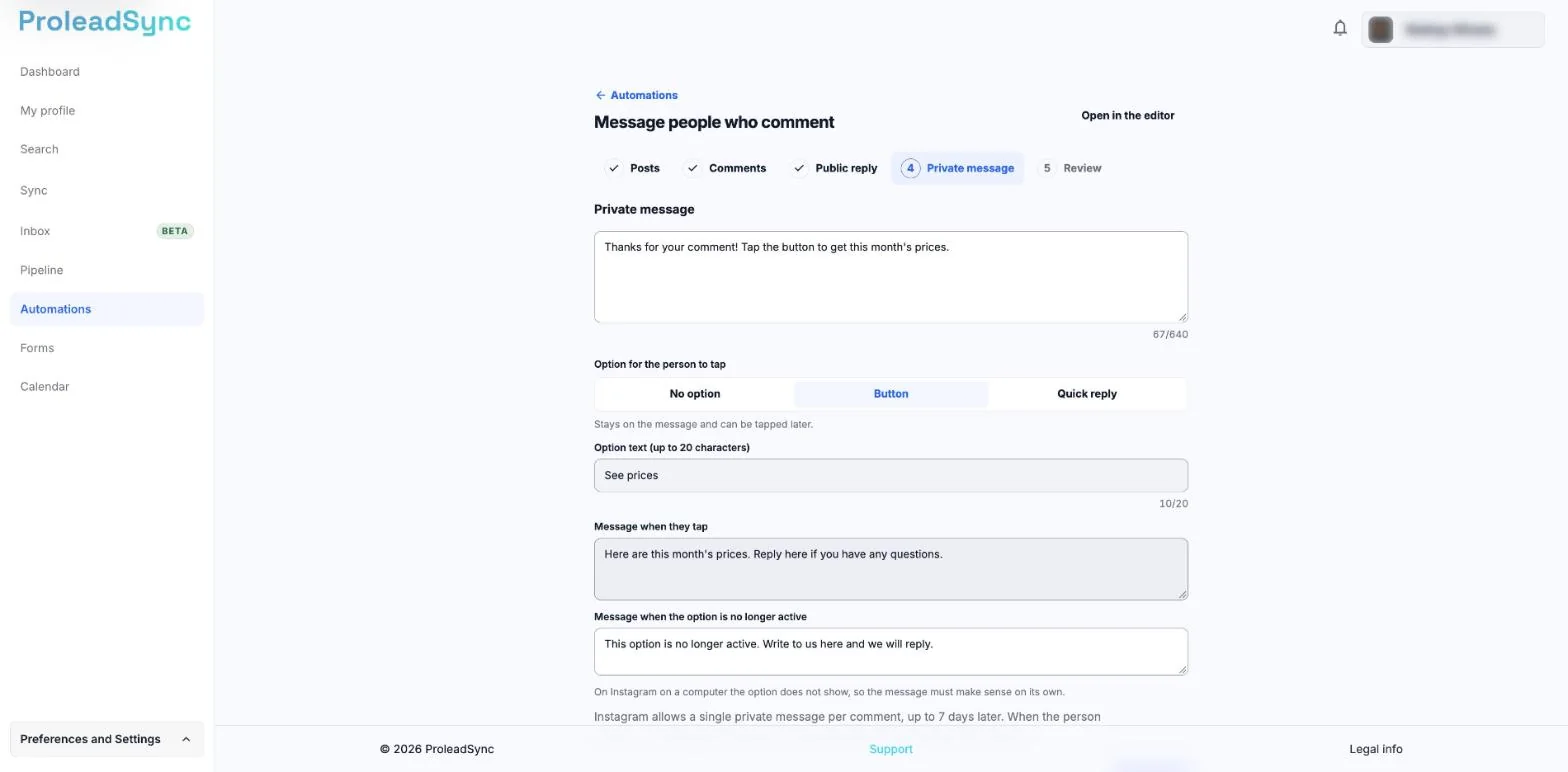Click the BETA badge next to Inbox

click(175, 231)
